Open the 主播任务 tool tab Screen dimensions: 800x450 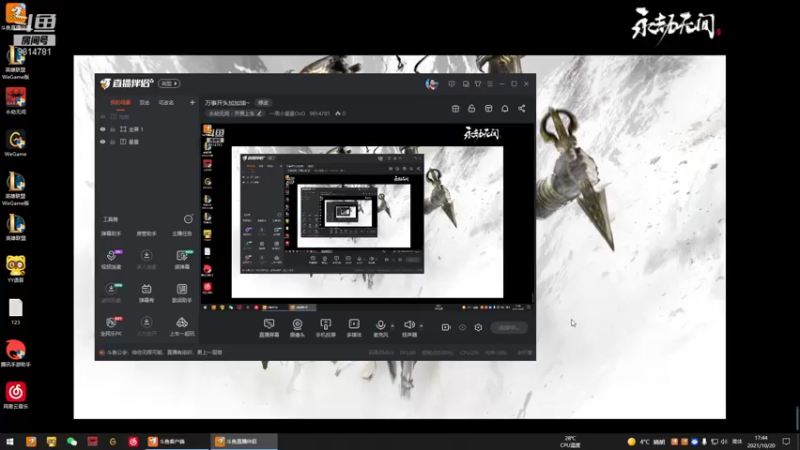coord(182,234)
